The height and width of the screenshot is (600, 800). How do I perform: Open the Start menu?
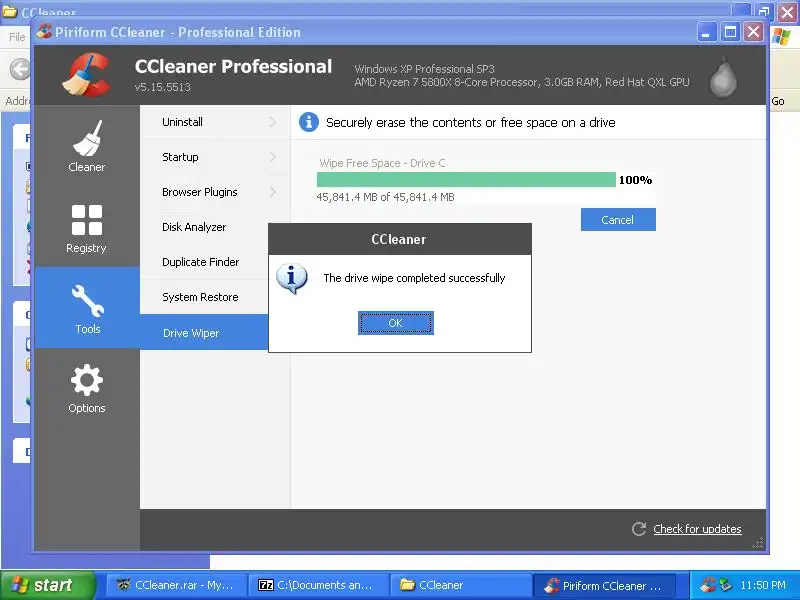click(48, 585)
